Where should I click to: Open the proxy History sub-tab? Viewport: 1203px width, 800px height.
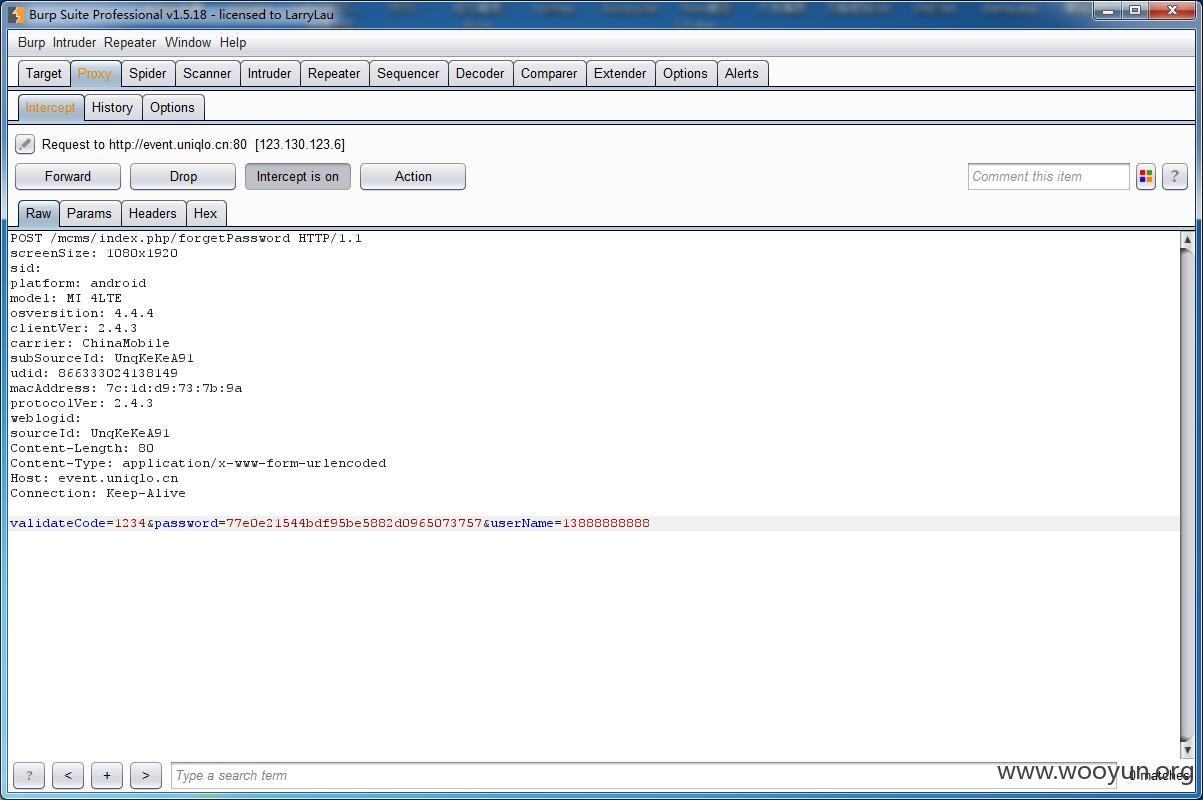point(112,108)
